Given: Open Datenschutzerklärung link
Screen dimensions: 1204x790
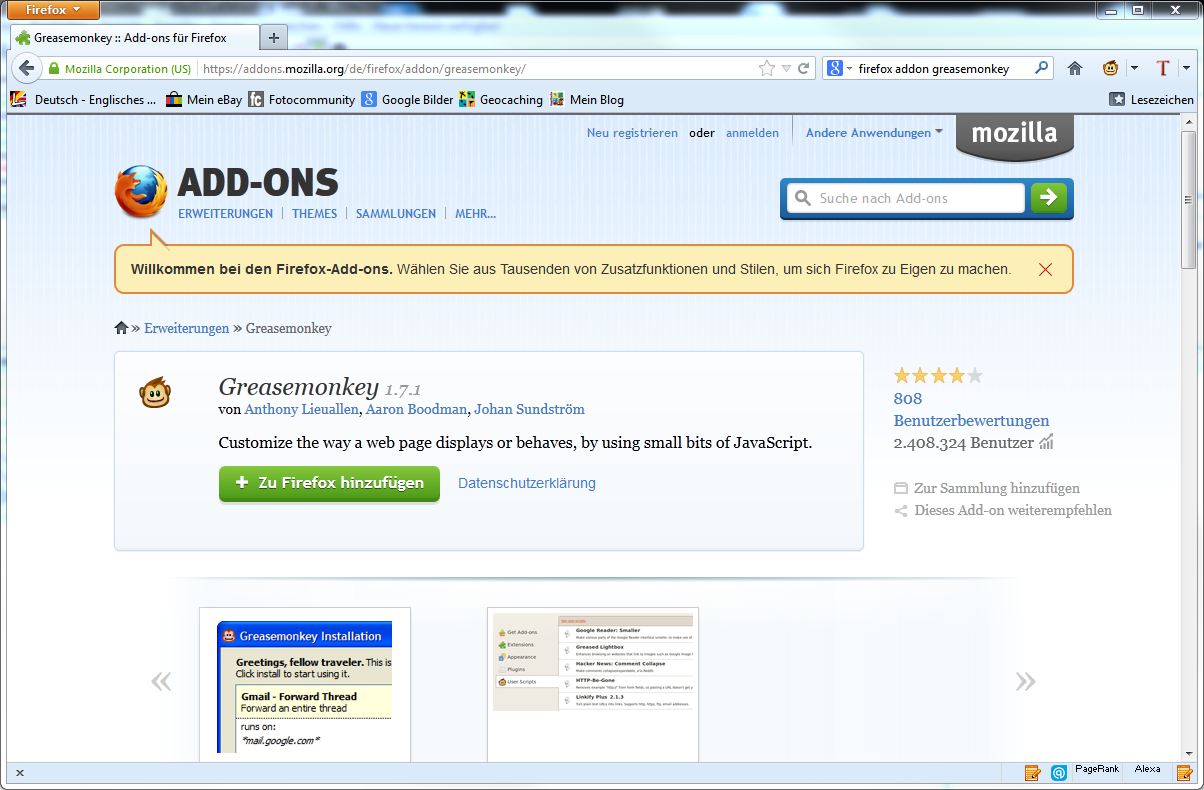Looking at the screenshot, I should (527, 483).
